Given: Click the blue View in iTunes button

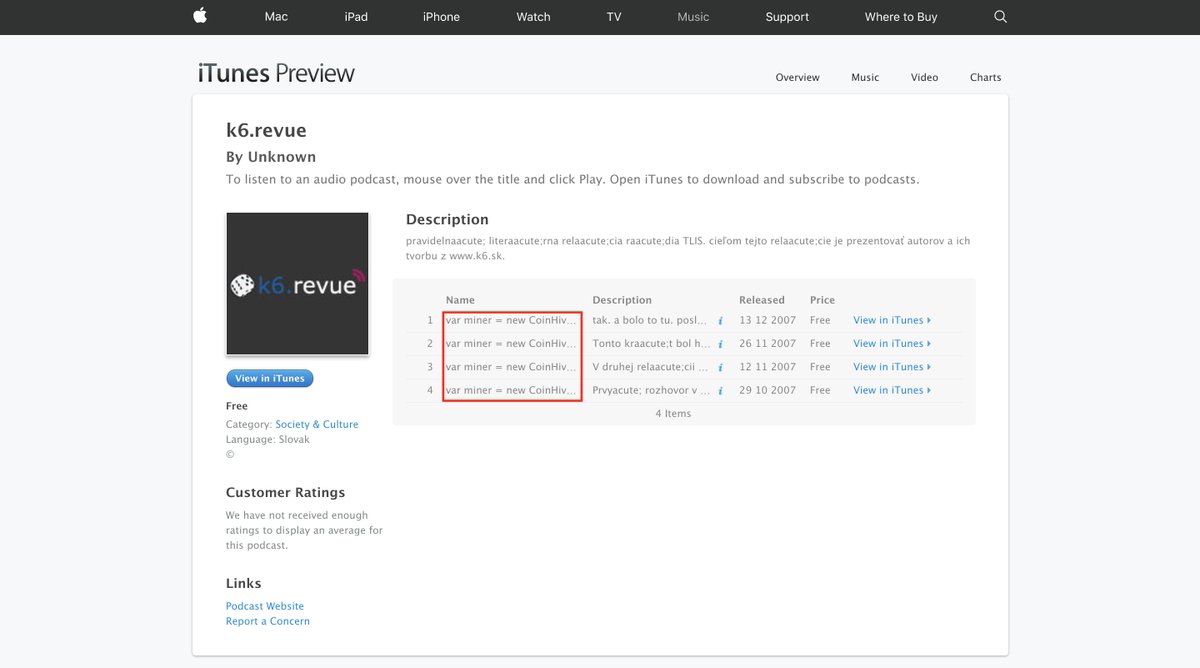Looking at the screenshot, I should click(x=270, y=378).
